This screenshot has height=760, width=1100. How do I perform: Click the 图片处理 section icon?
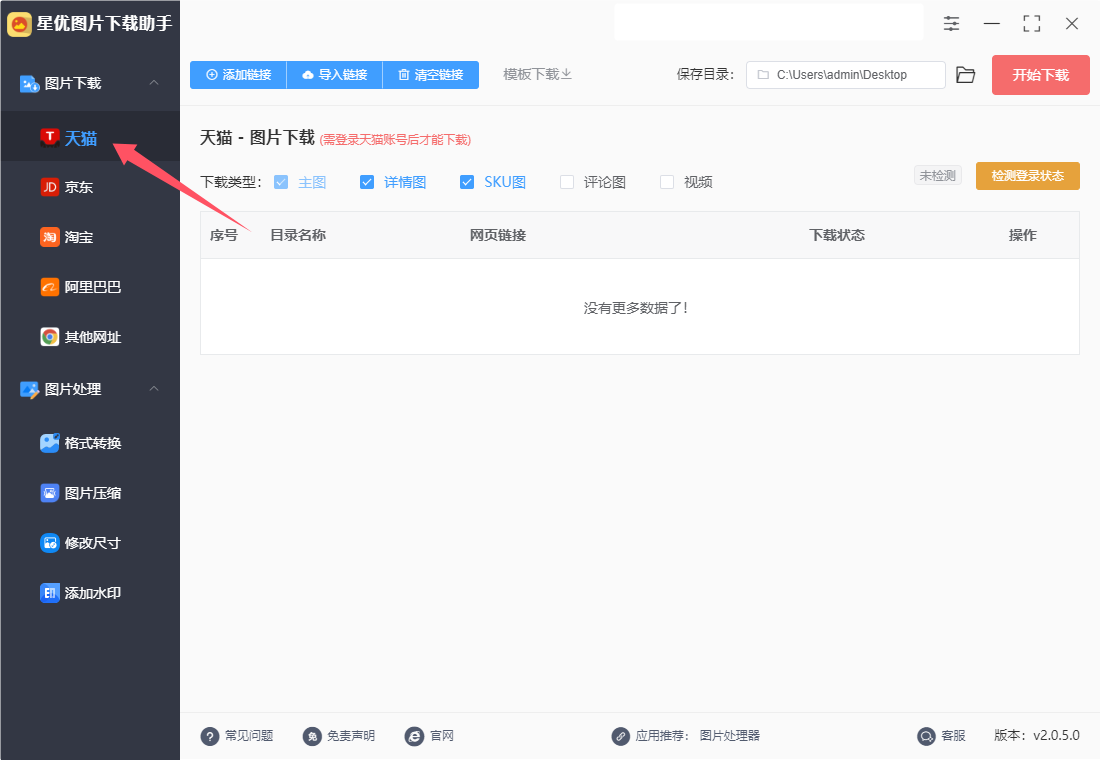pyautogui.click(x=29, y=389)
